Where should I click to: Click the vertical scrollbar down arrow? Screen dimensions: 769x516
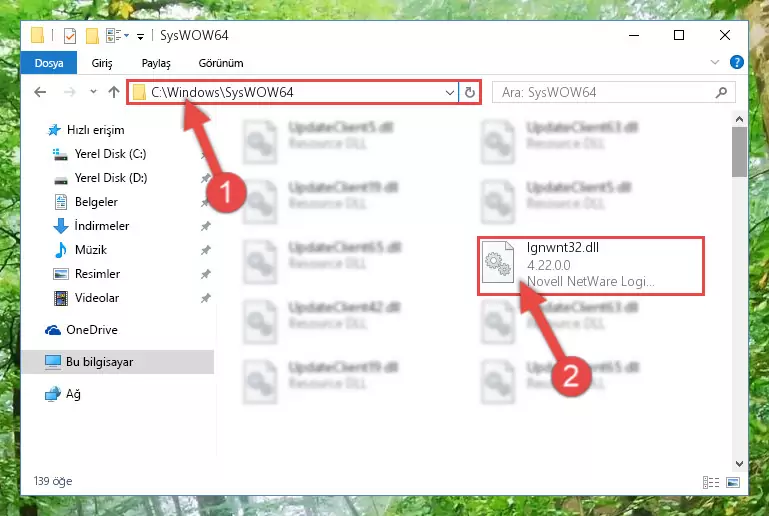pos(740,464)
